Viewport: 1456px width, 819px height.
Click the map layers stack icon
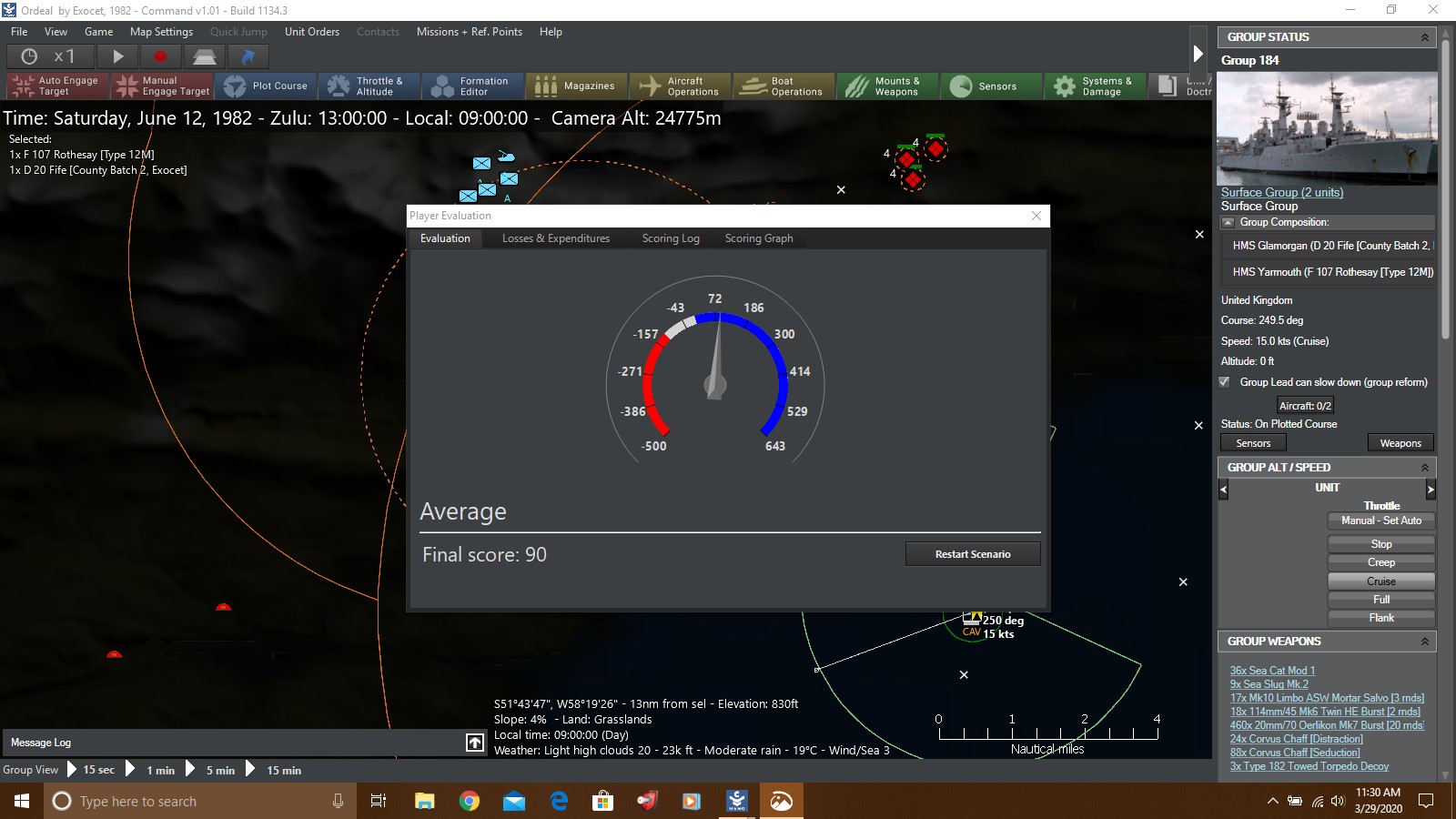click(204, 56)
